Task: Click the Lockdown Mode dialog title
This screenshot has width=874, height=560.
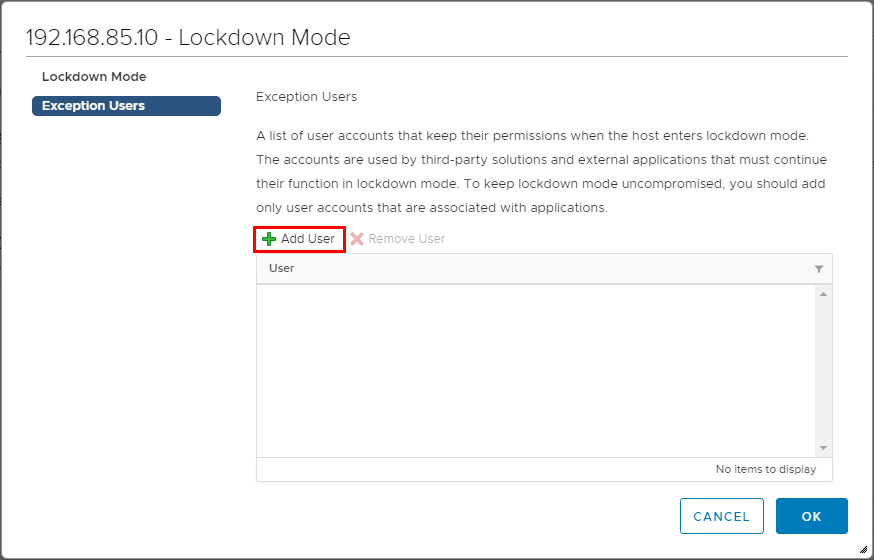Action: pyautogui.click(x=188, y=38)
